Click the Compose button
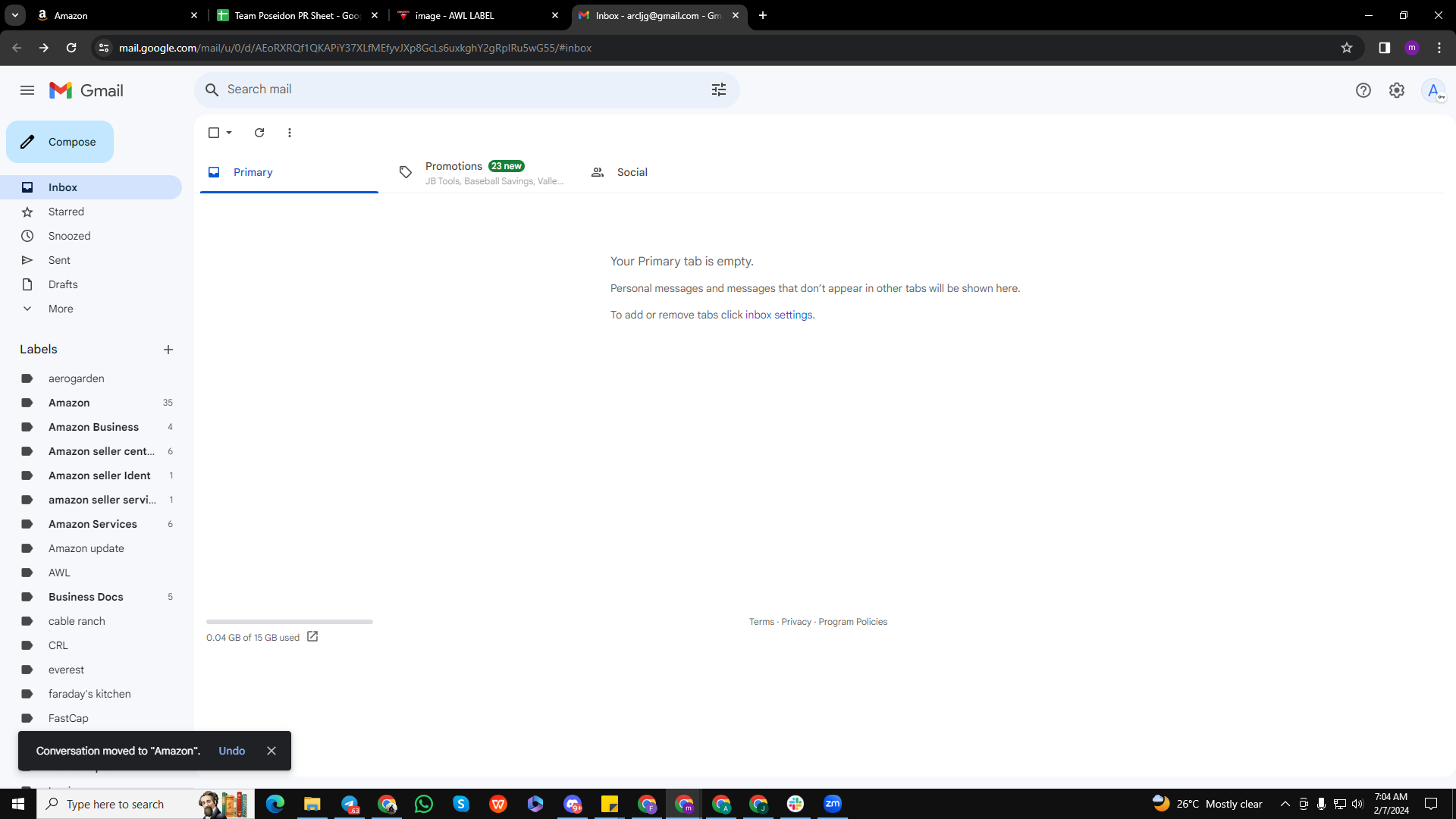Image resolution: width=1456 pixels, height=819 pixels. pos(60,142)
